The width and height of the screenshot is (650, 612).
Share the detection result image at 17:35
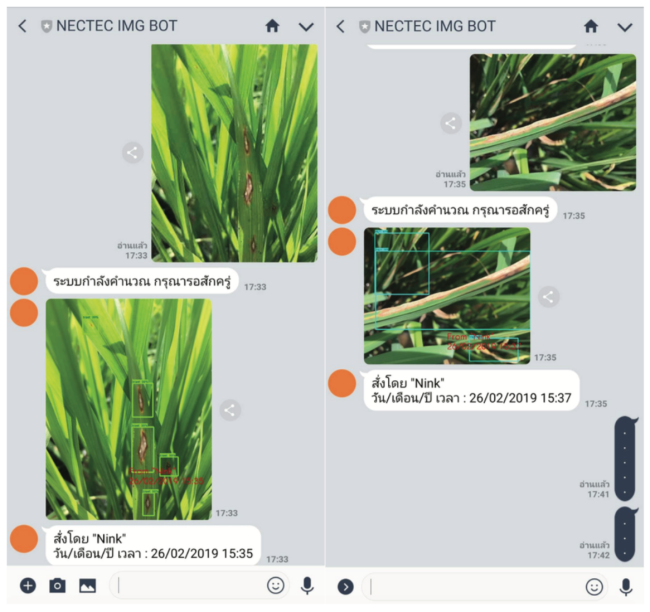548,297
